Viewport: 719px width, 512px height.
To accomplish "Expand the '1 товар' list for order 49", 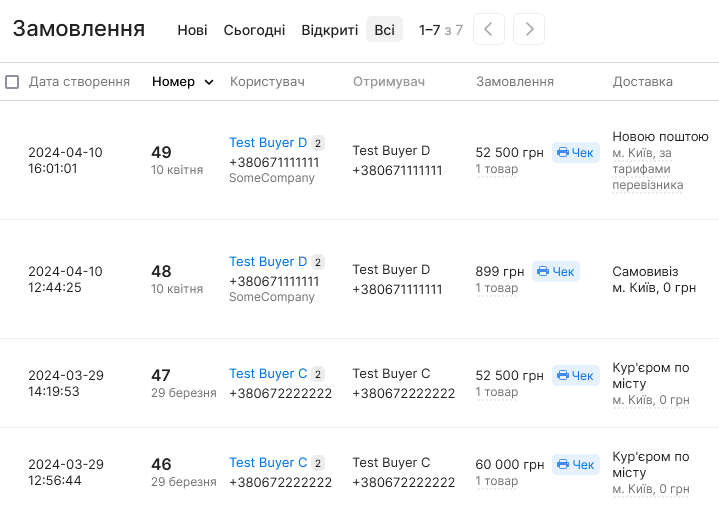I will 497,169.
